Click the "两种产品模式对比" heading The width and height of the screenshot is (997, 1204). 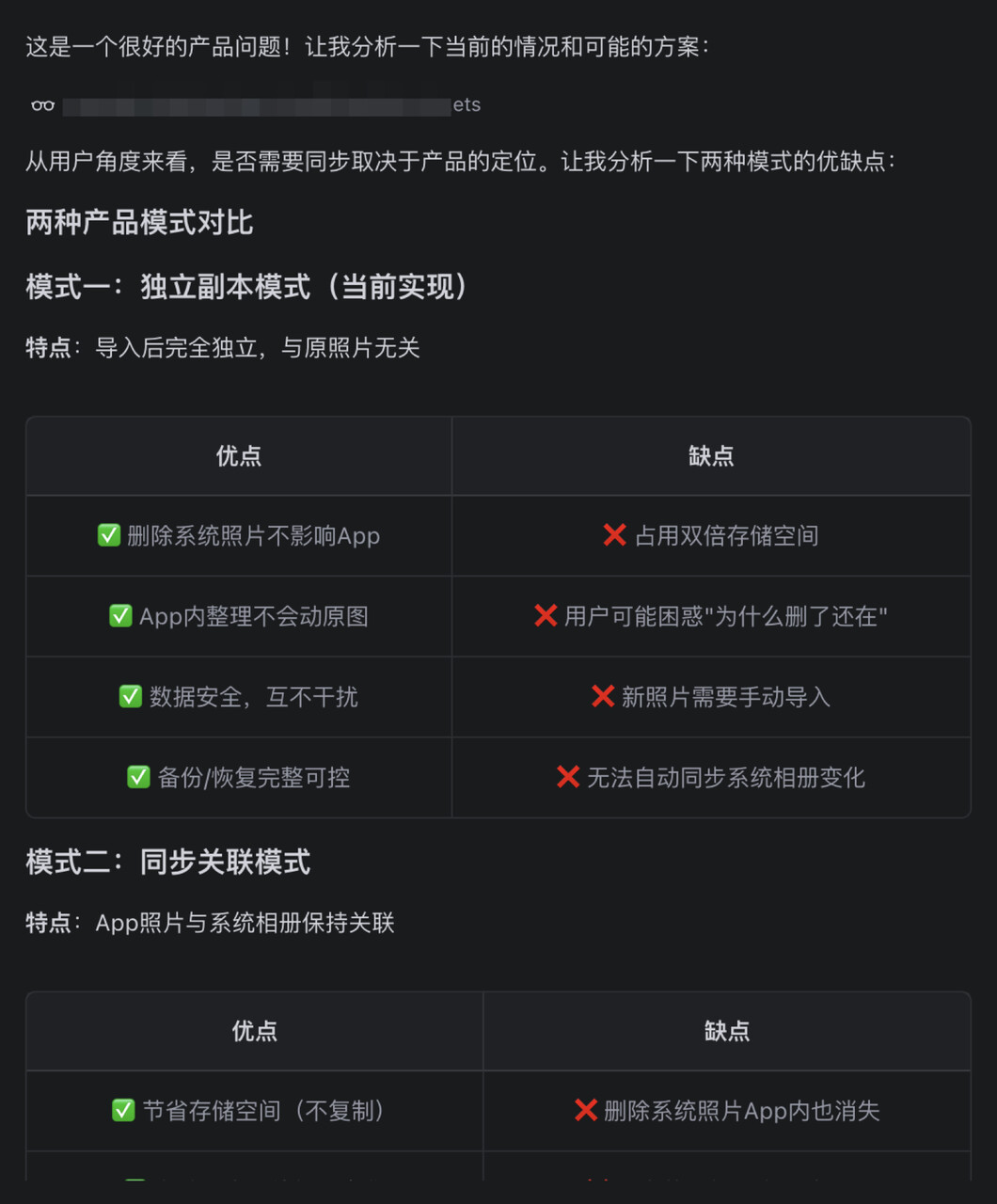[139, 223]
